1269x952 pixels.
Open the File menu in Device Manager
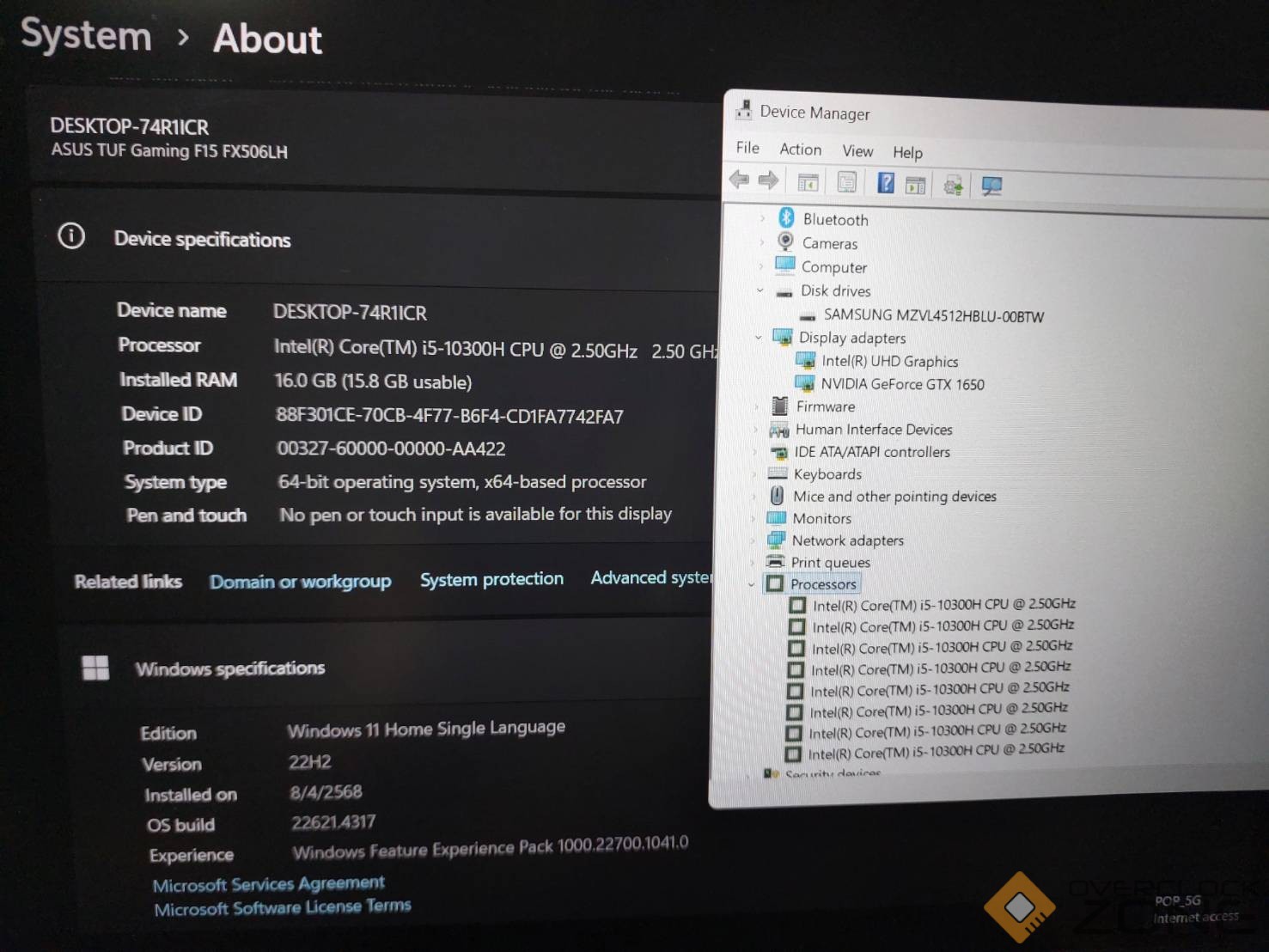(747, 148)
